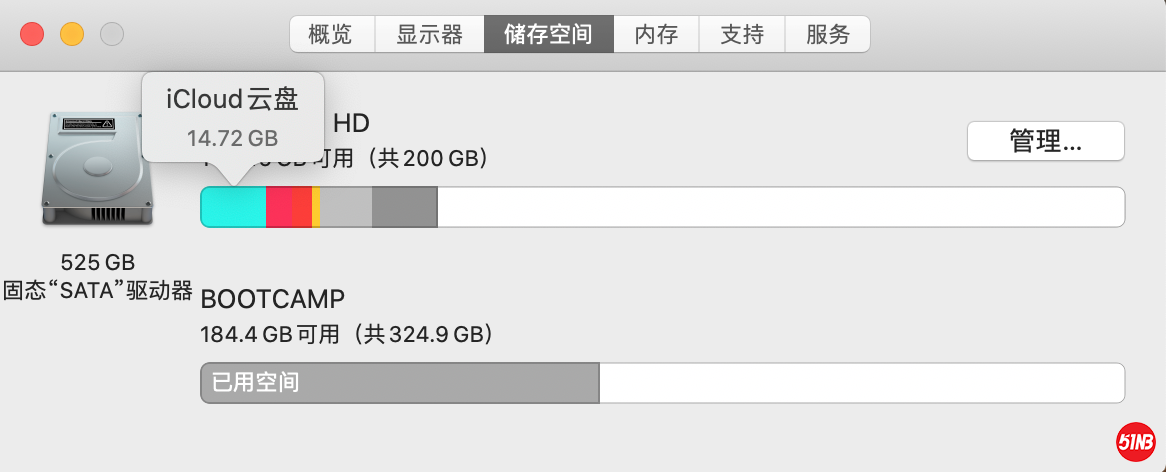Image resolution: width=1166 pixels, height=472 pixels.
Task: Click the dark gray storage segment
Action: pyautogui.click(x=404, y=207)
